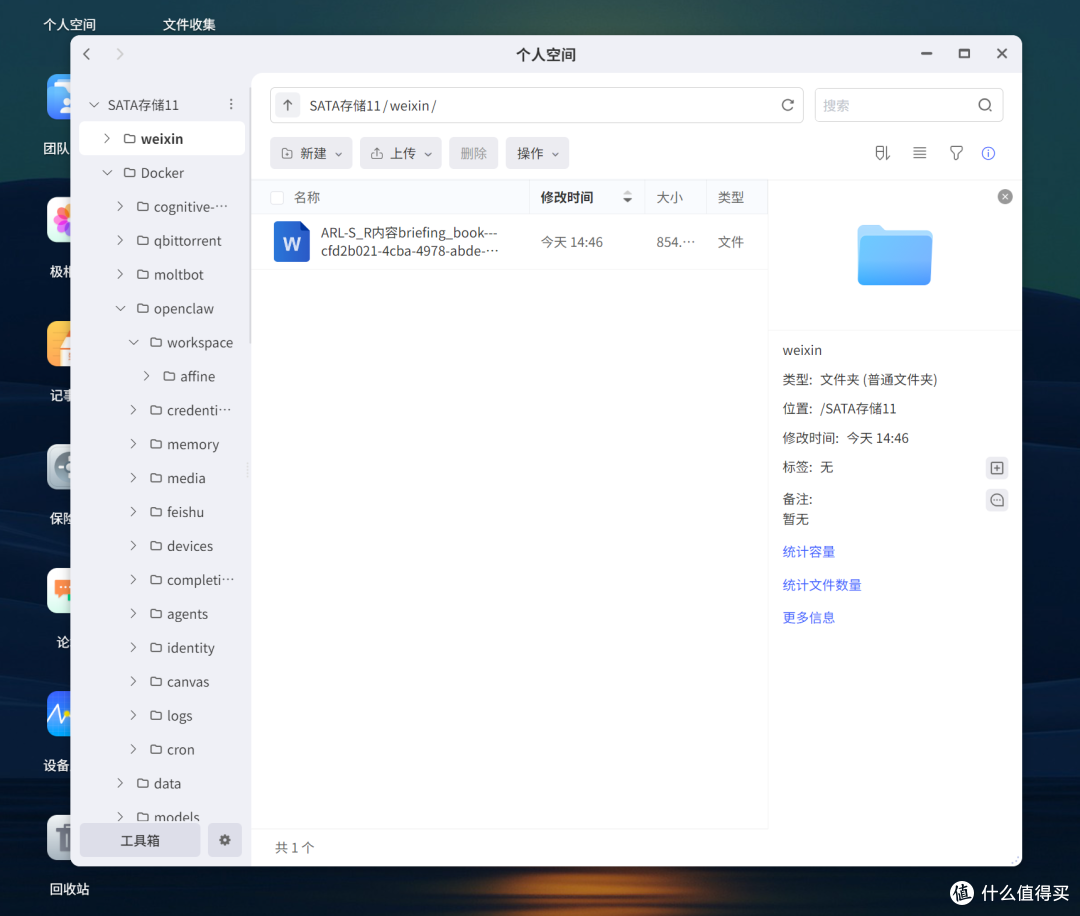Viewport: 1080px width, 916px height.
Task: Edit the note with the comment icon
Action: 997,500
